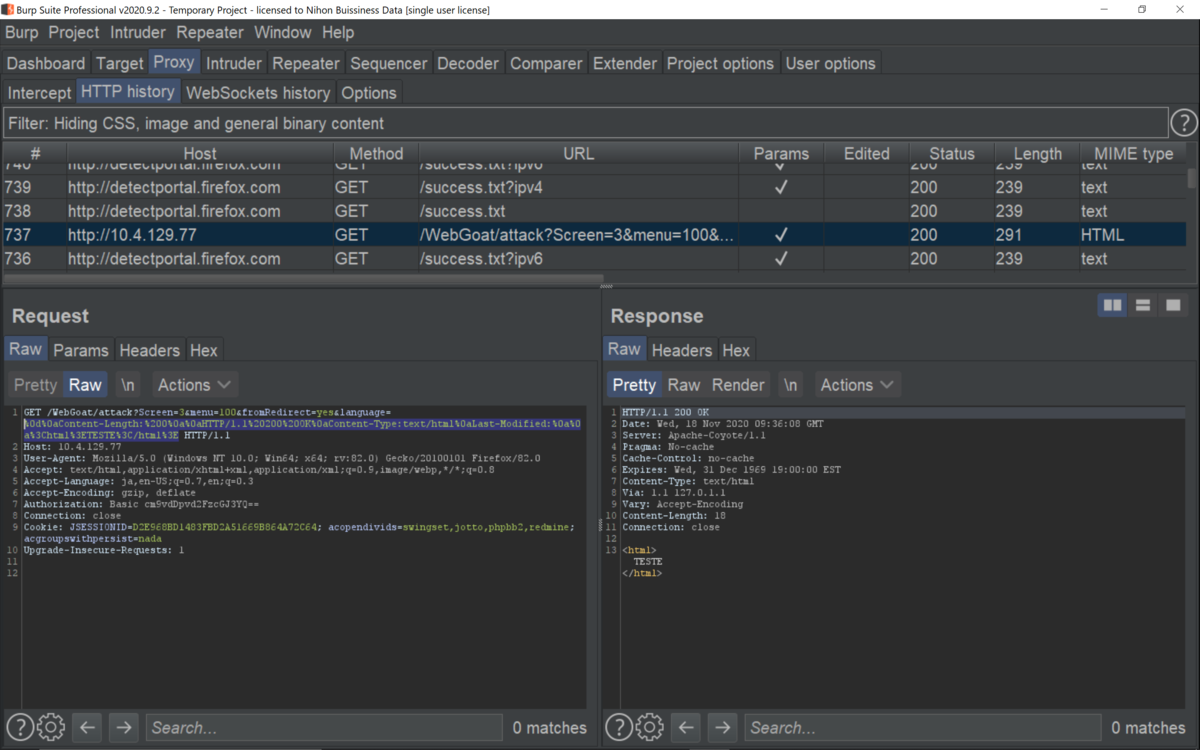Open the Response Headers tab
This screenshot has width=1200, height=750.
[x=682, y=350]
